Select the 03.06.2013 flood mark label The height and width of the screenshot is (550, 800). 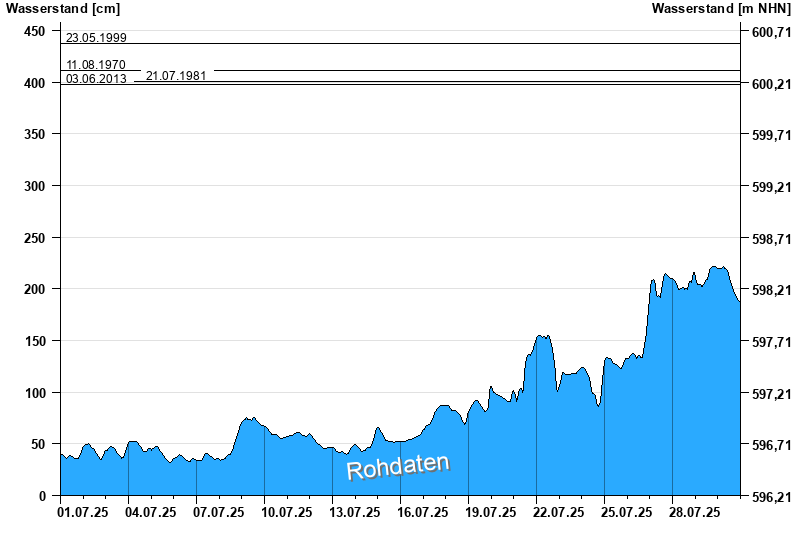(x=96, y=79)
